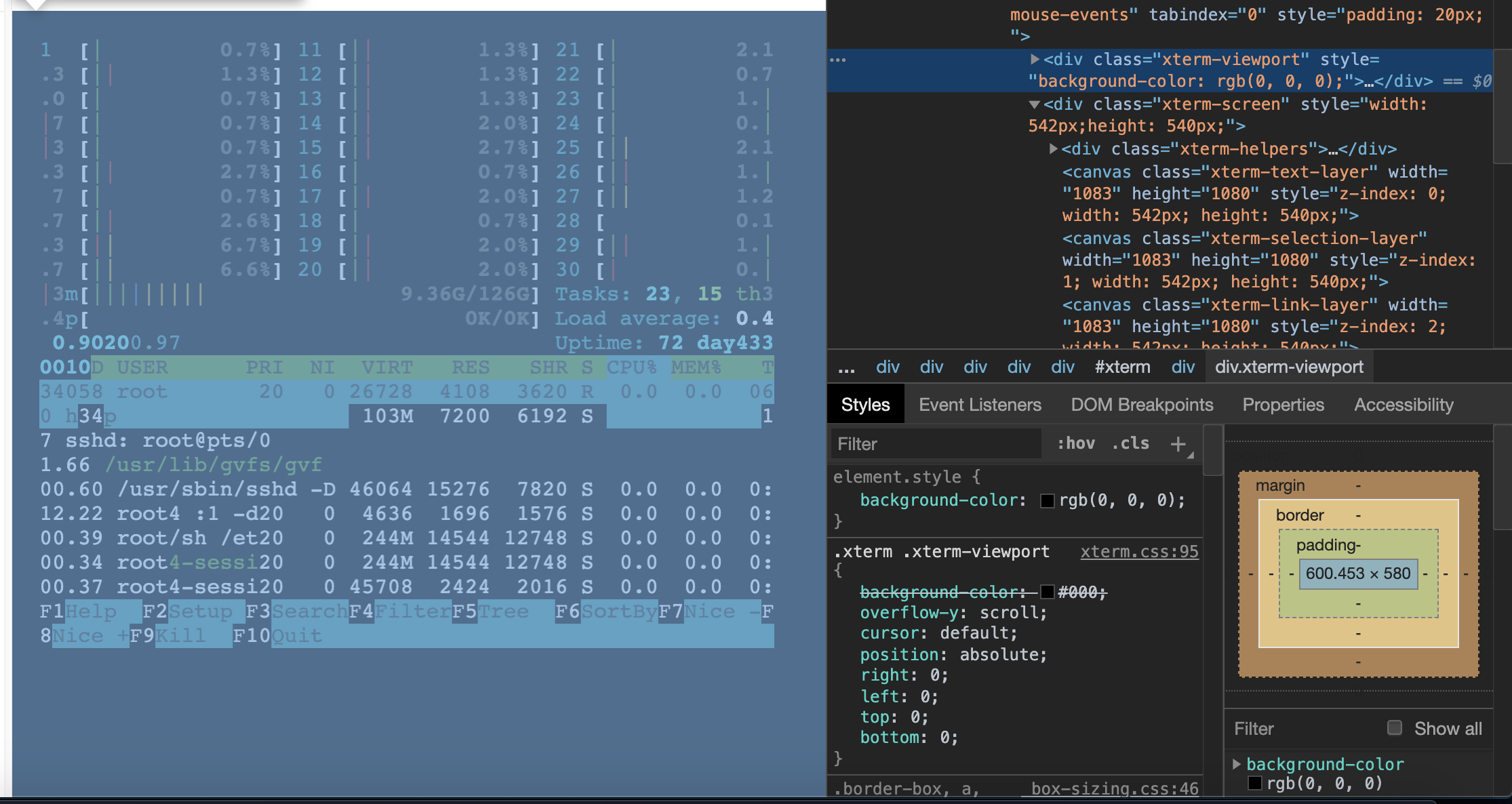Enable the Show all checkbox

pos(1395,727)
